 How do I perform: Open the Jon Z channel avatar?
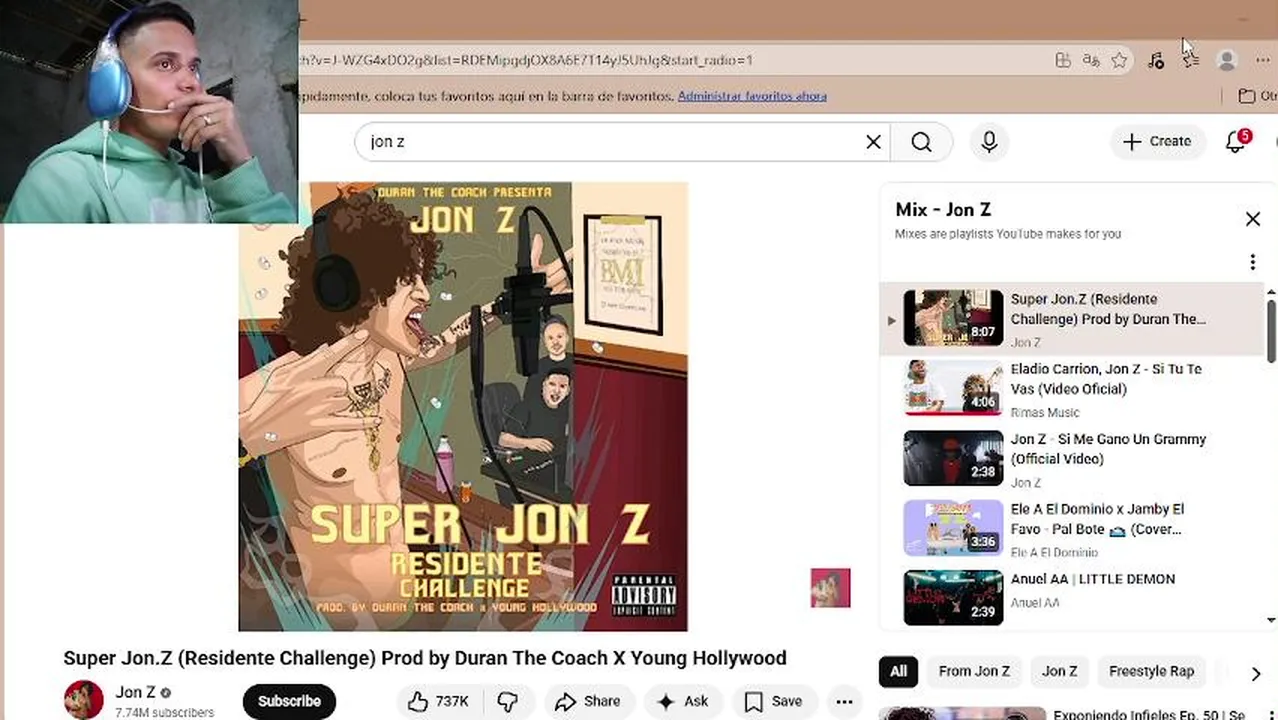click(84, 700)
